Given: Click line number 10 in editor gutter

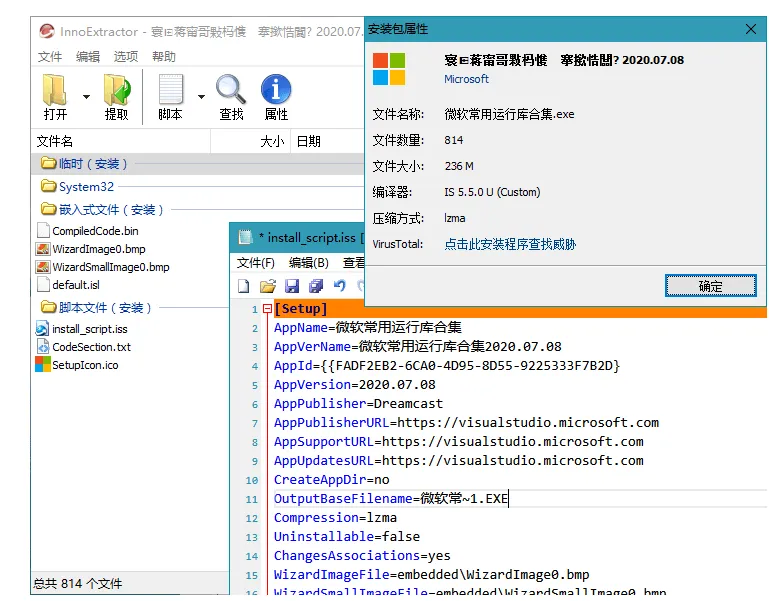Looking at the screenshot, I should (252, 480).
